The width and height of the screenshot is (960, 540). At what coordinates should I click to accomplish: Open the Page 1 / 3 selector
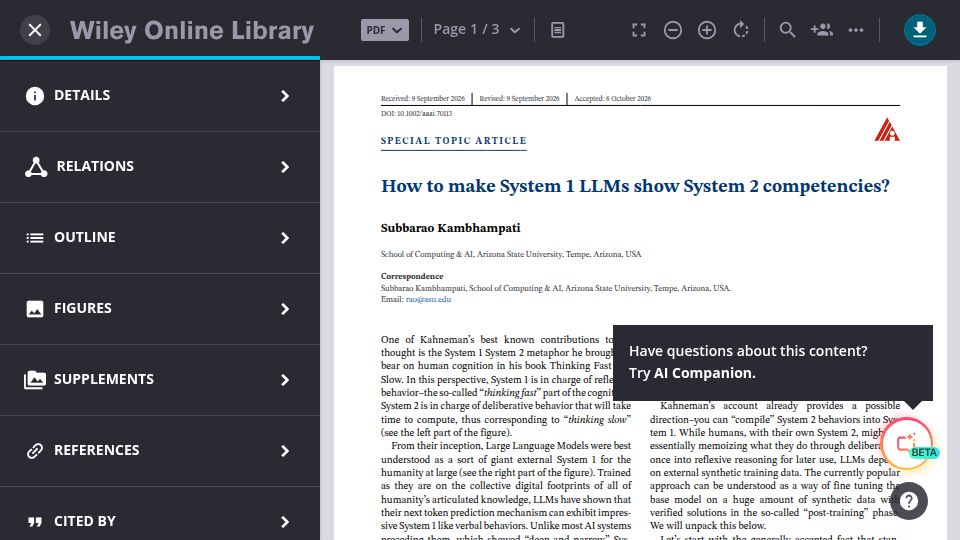476,30
